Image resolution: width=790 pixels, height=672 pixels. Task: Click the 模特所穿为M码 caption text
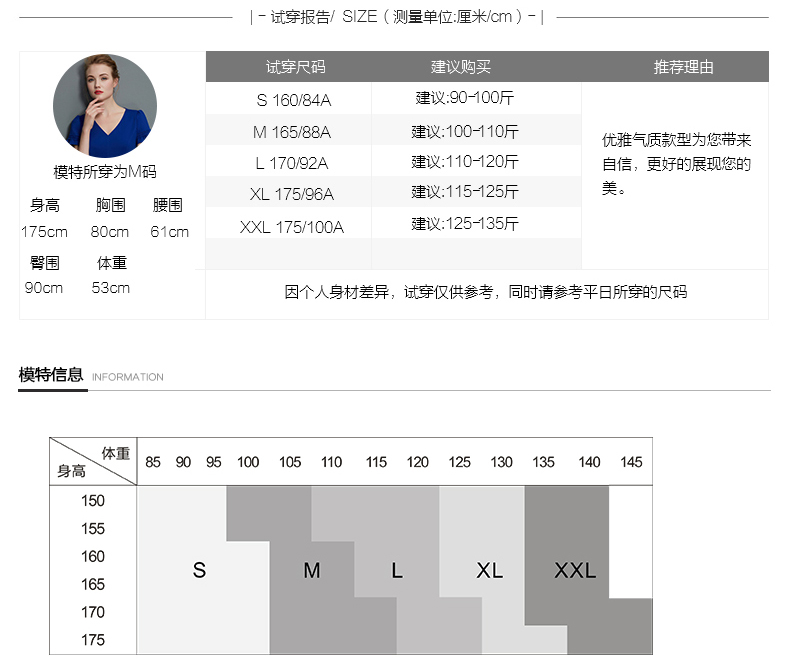(104, 172)
